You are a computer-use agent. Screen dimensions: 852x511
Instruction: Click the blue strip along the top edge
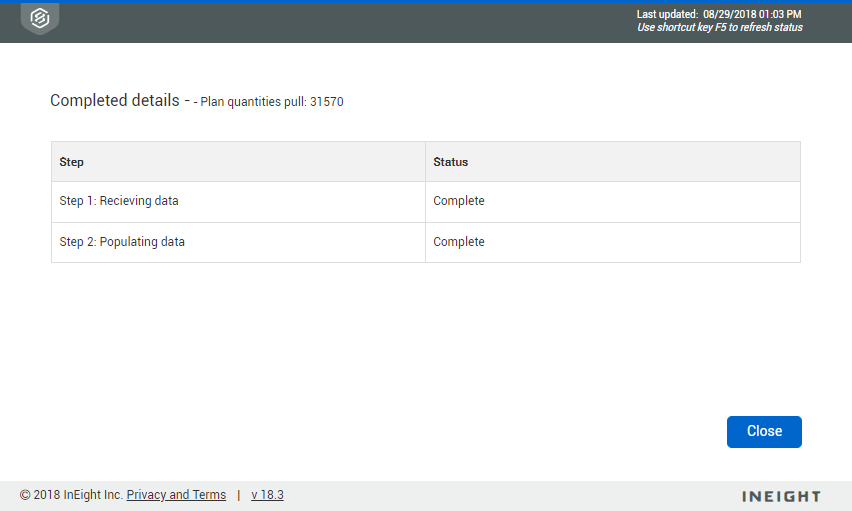click(426, 2)
